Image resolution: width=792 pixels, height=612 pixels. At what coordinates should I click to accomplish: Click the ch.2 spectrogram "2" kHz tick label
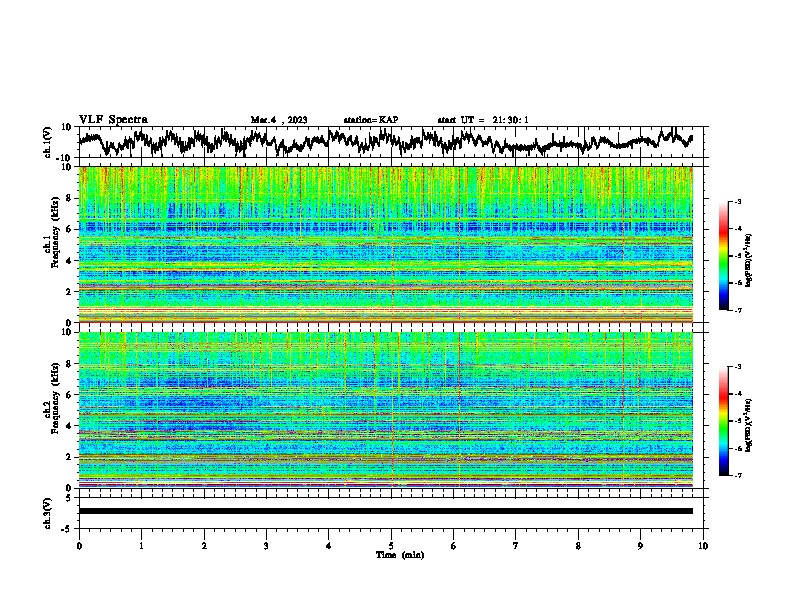click(71, 457)
